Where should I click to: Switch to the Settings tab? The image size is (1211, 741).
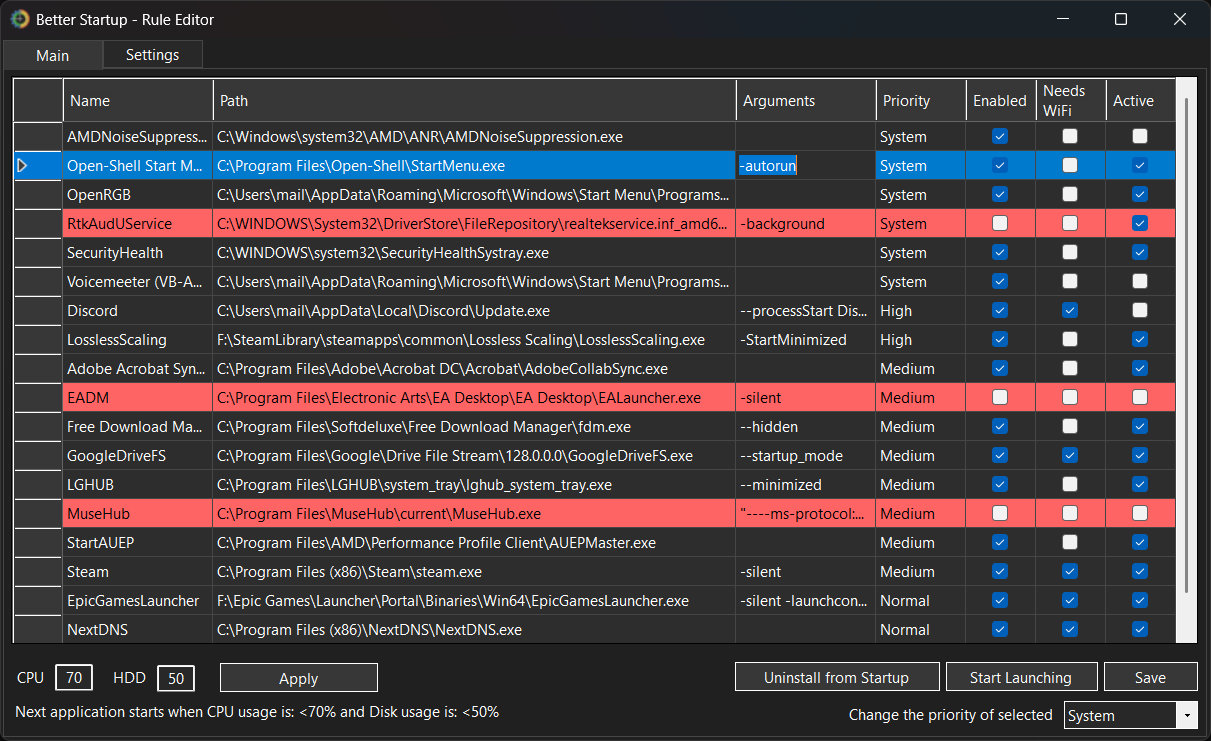click(152, 55)
